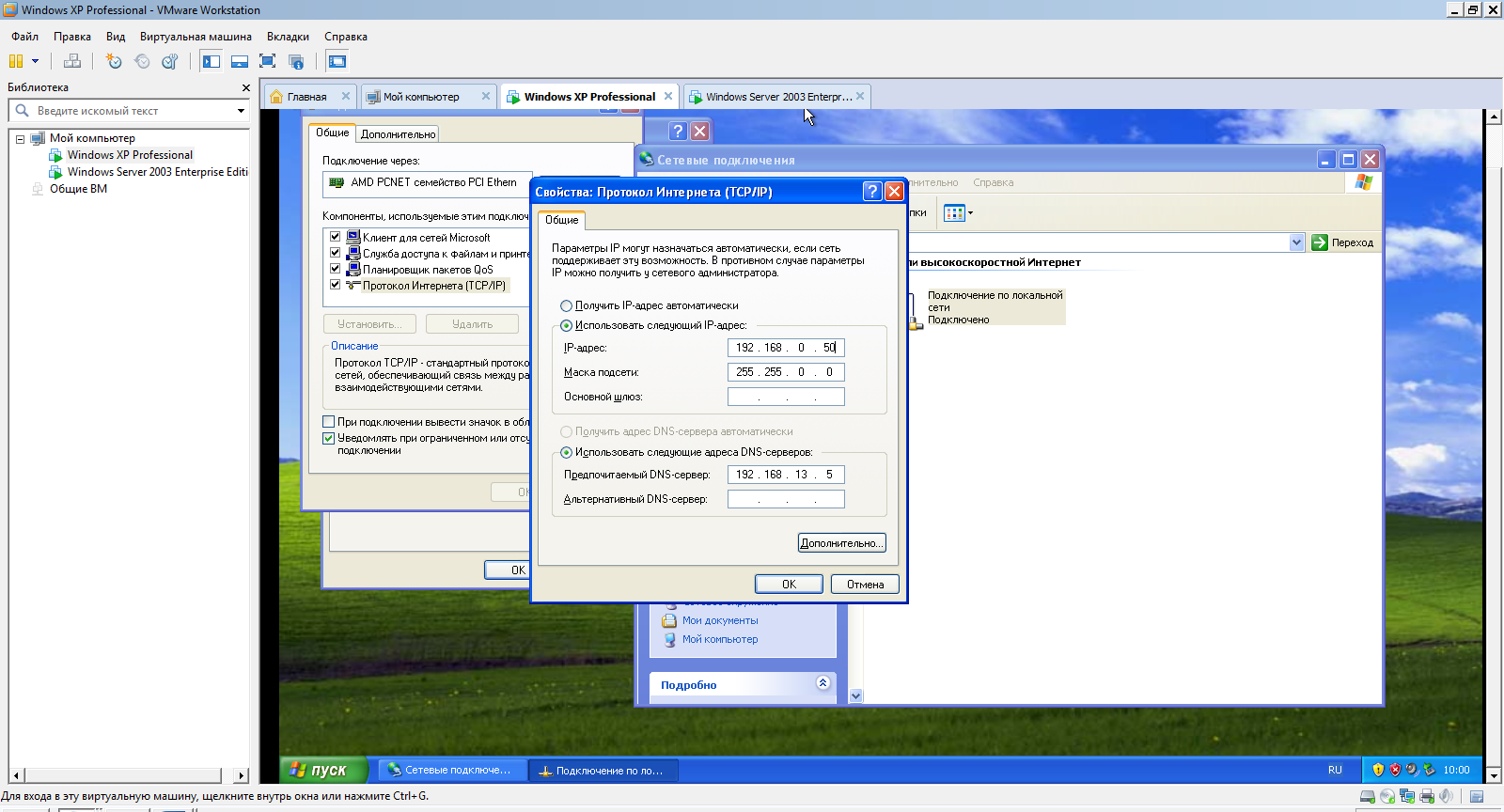The width and height of the screenshot is (1504, 812).
Task: Click the library search text field
Action: click(132, 111)
